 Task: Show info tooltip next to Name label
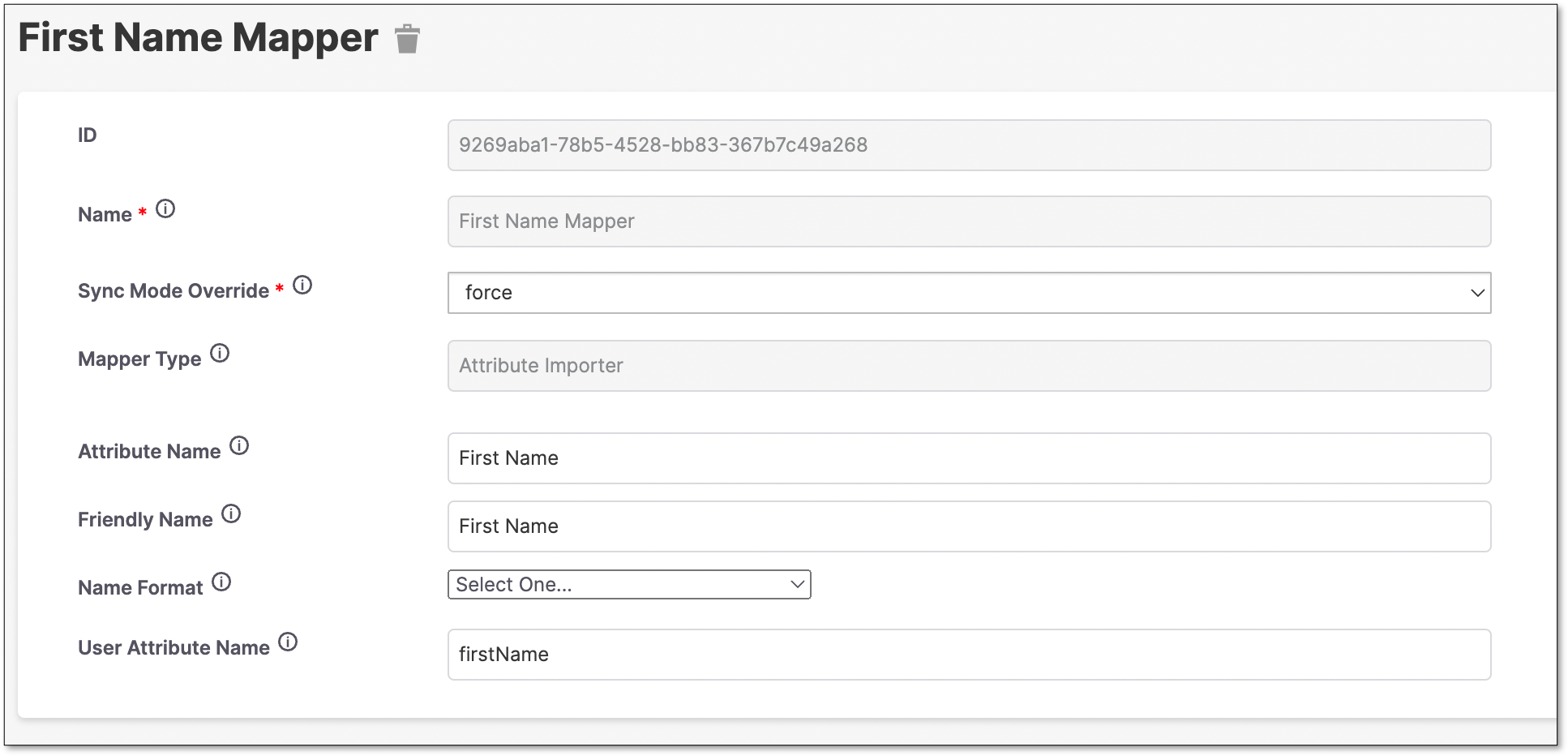pyautogui.click(x=165, y=209)
